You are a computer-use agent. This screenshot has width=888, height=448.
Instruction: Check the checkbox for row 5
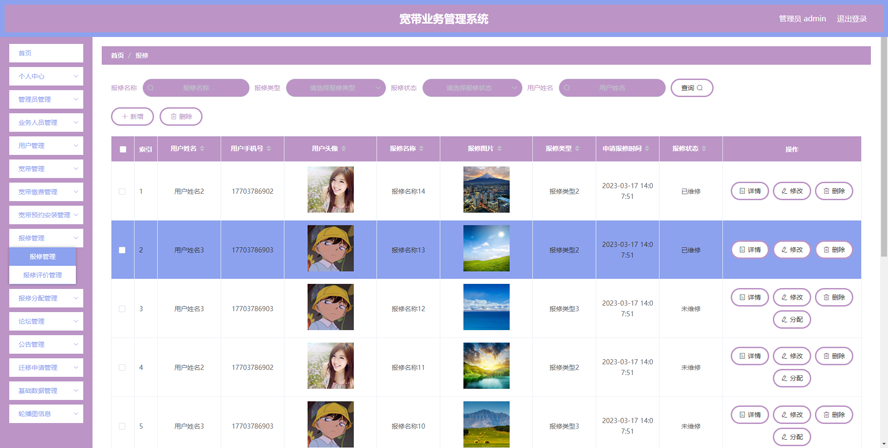(x=122, y=426)
